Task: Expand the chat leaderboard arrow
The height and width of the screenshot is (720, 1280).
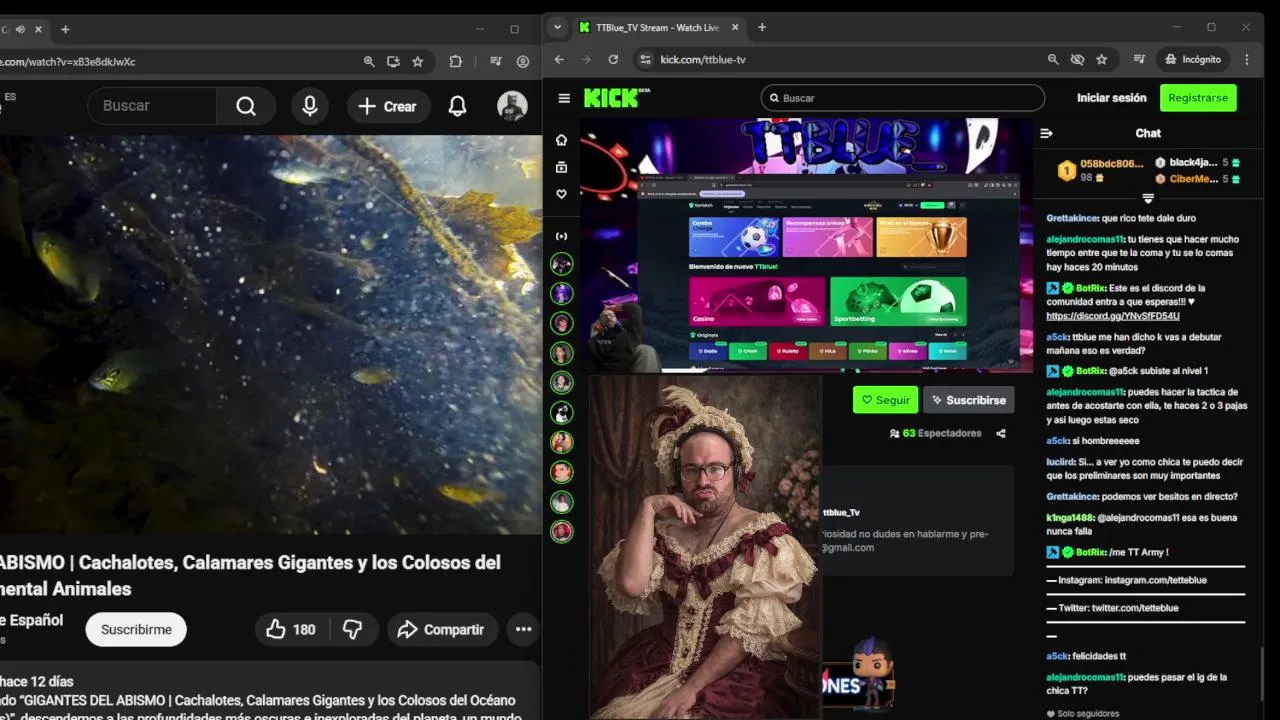Action: tap(1148, 198)
